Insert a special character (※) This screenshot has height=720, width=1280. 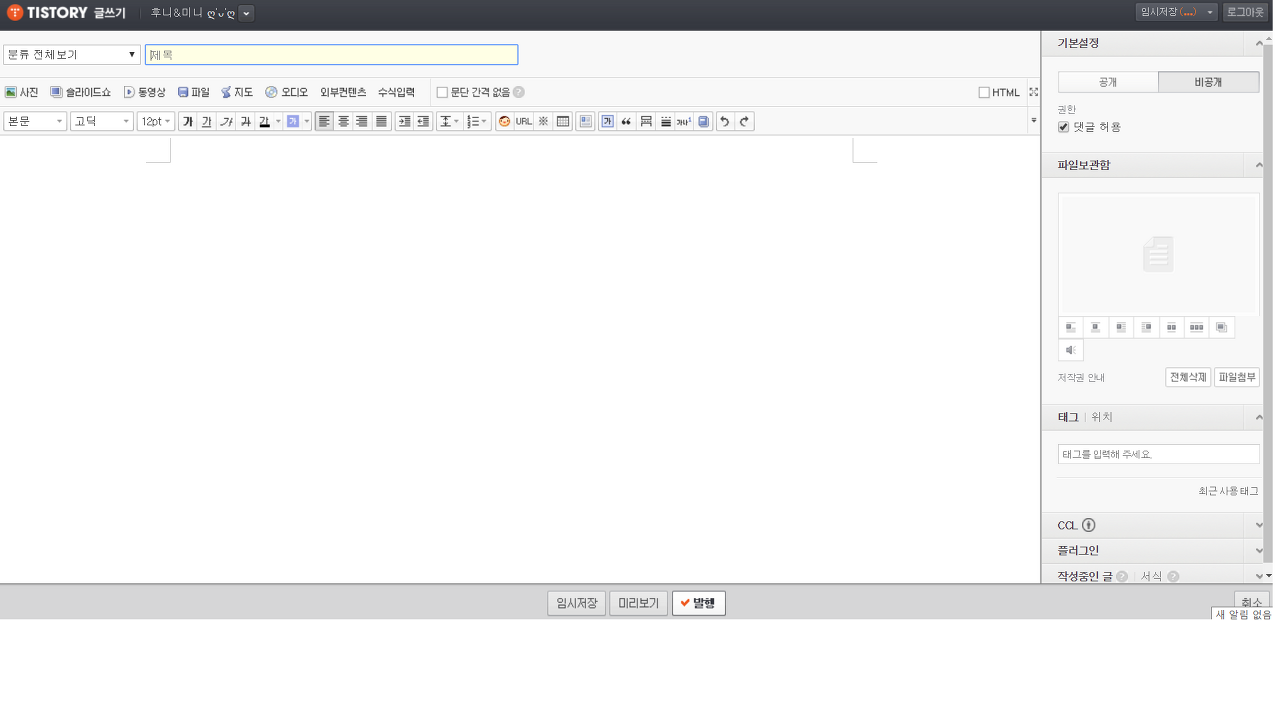point(543,122)
